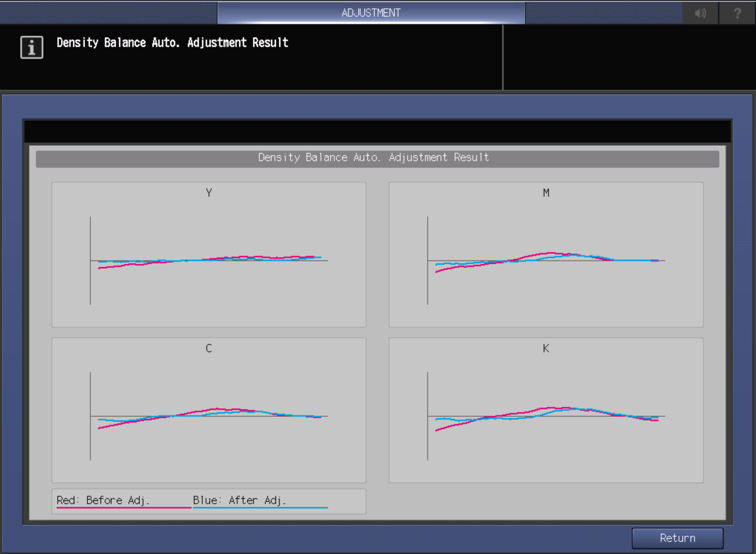Click the red Before Adj. legend line
756x554 pixels.
123,508
